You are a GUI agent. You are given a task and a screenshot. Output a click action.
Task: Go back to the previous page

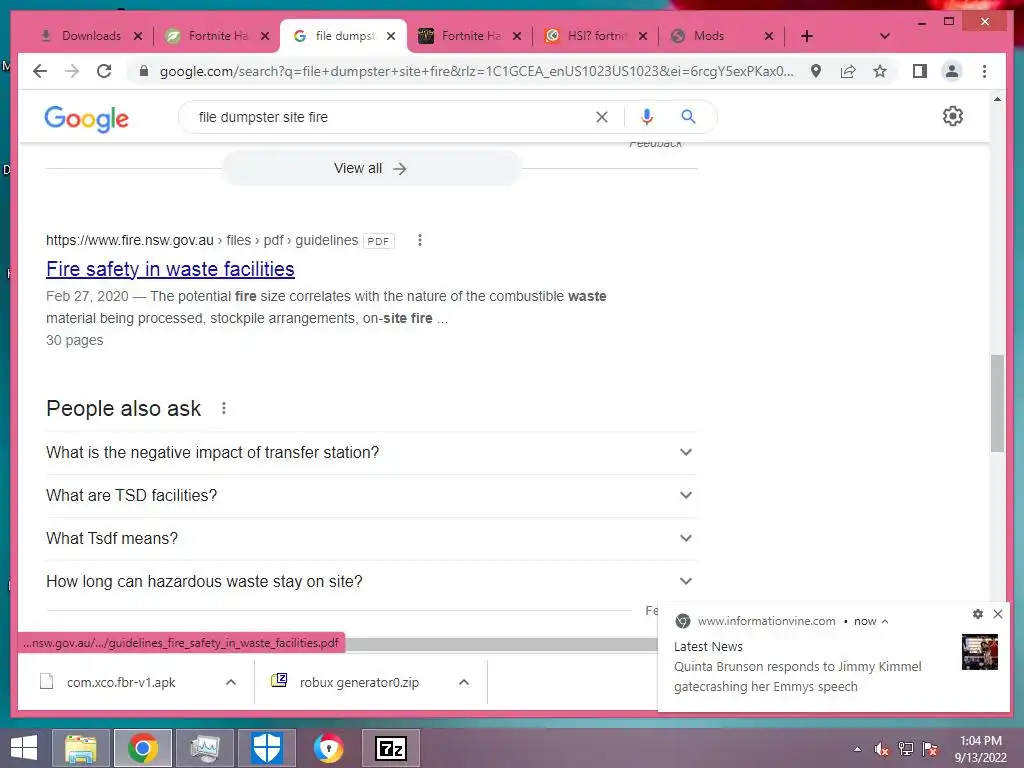pos(40,71)
